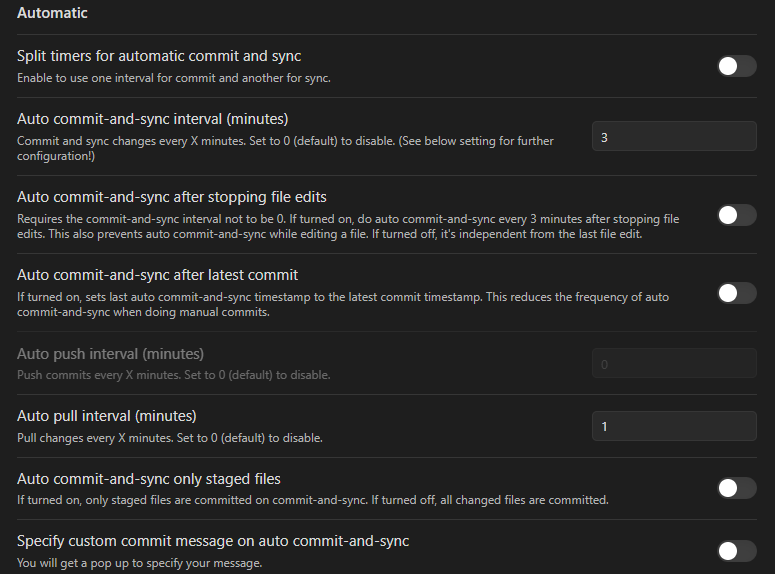Click the disabled auto push interval field
Screen dimensions: 775x574
tap(674, 365)
